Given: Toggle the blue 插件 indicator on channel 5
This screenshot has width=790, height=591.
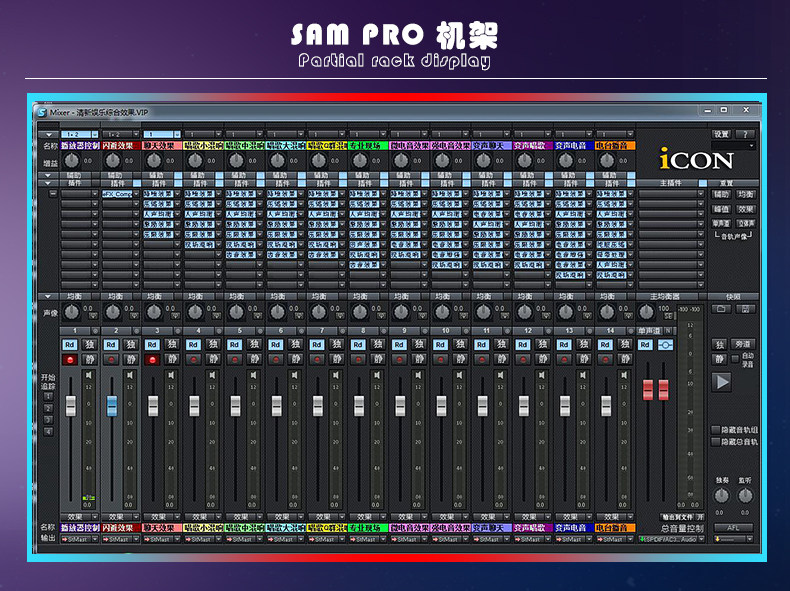Looking at the screenshot, I should click(x=260, y=183).
